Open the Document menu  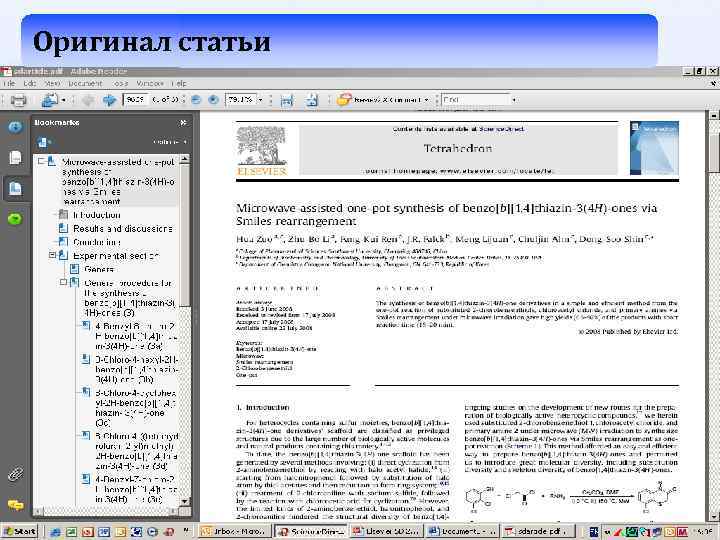pos(85,84)
